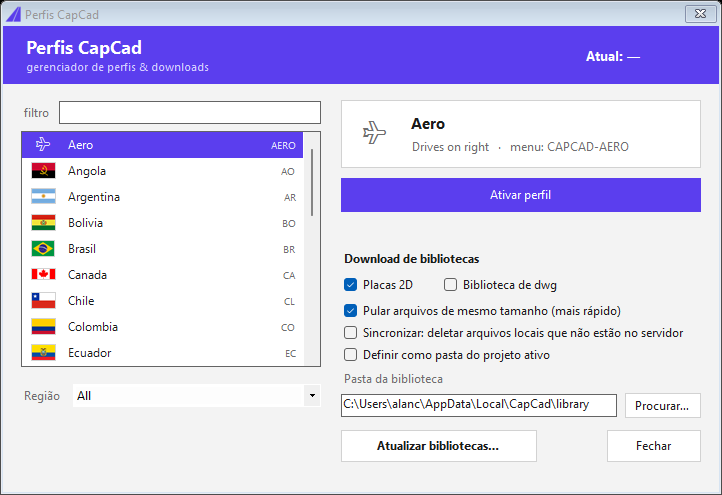
Task: Click the airplane icon in Aero row
Action: (43, 144)
